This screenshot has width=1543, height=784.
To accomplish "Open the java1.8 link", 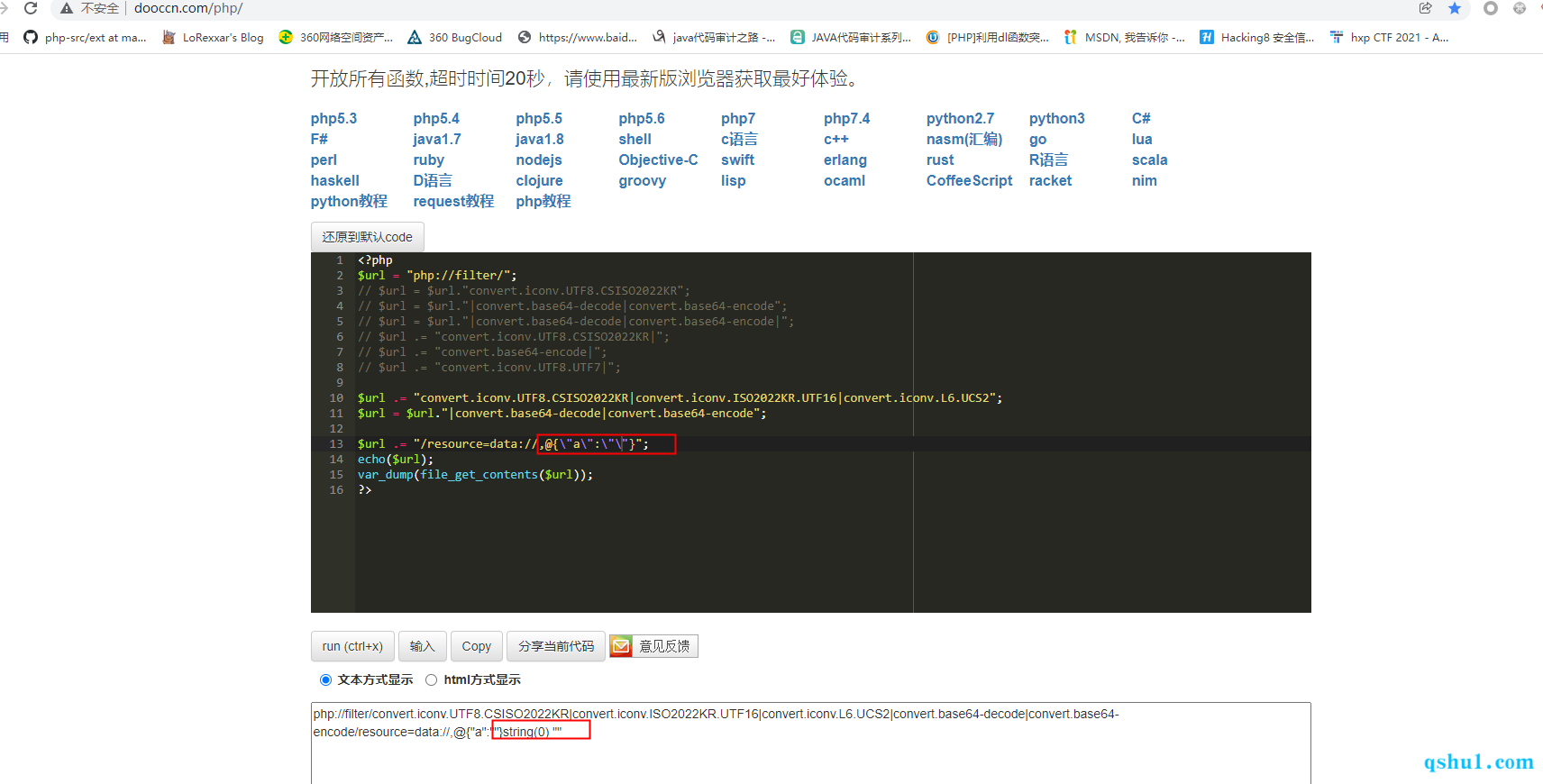I will point(540,139).
